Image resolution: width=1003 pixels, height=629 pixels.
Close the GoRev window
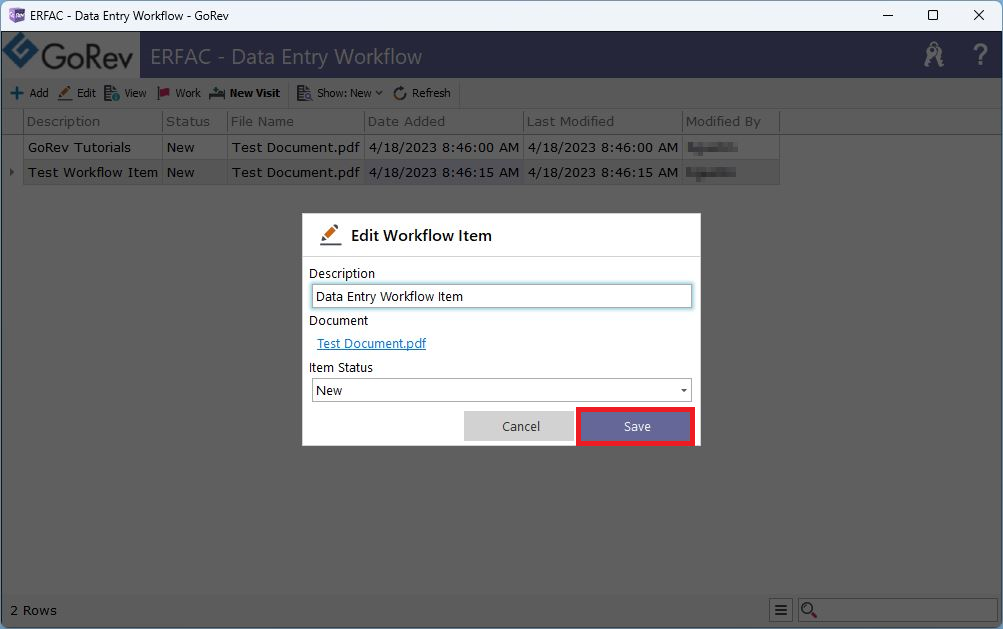click(979, 15)
